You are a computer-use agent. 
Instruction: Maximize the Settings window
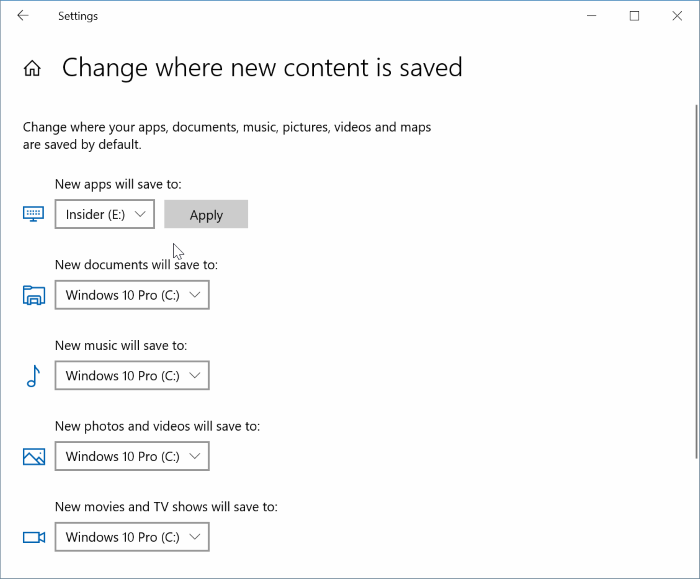pyautogui.click(x=634, y=16)
